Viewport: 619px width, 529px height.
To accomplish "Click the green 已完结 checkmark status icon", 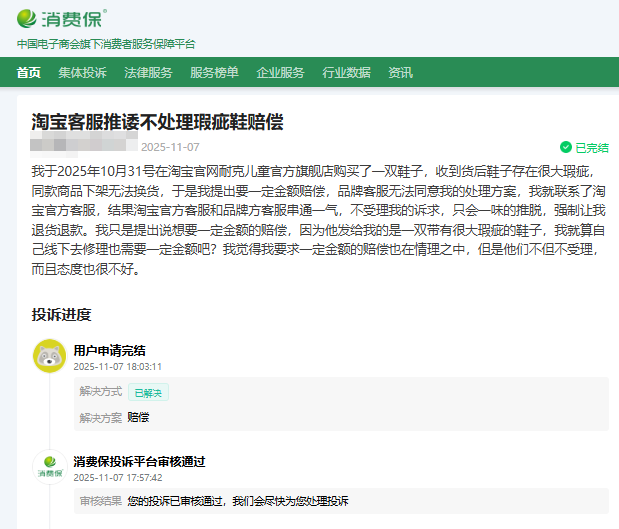I will tap(566, 147).
